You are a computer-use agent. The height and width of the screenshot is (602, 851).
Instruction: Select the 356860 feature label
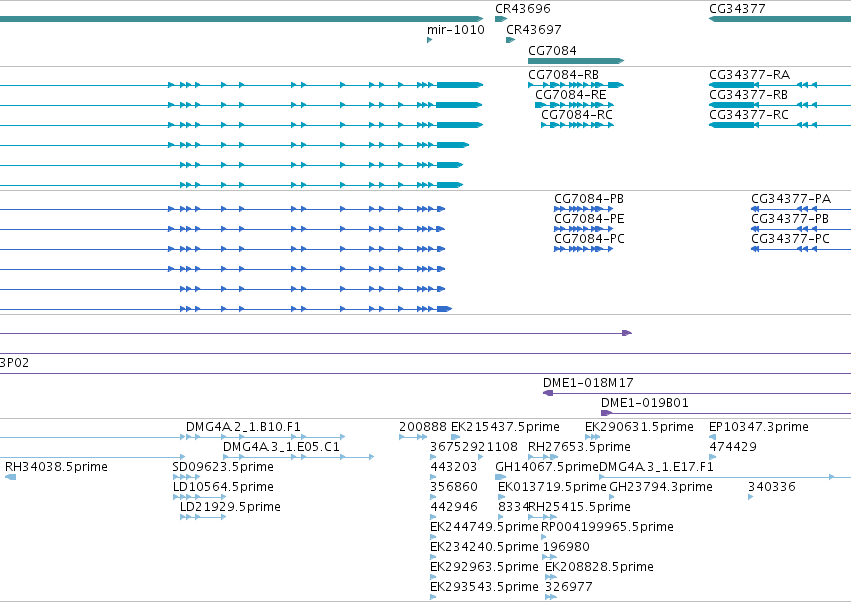tap(454, 487)
